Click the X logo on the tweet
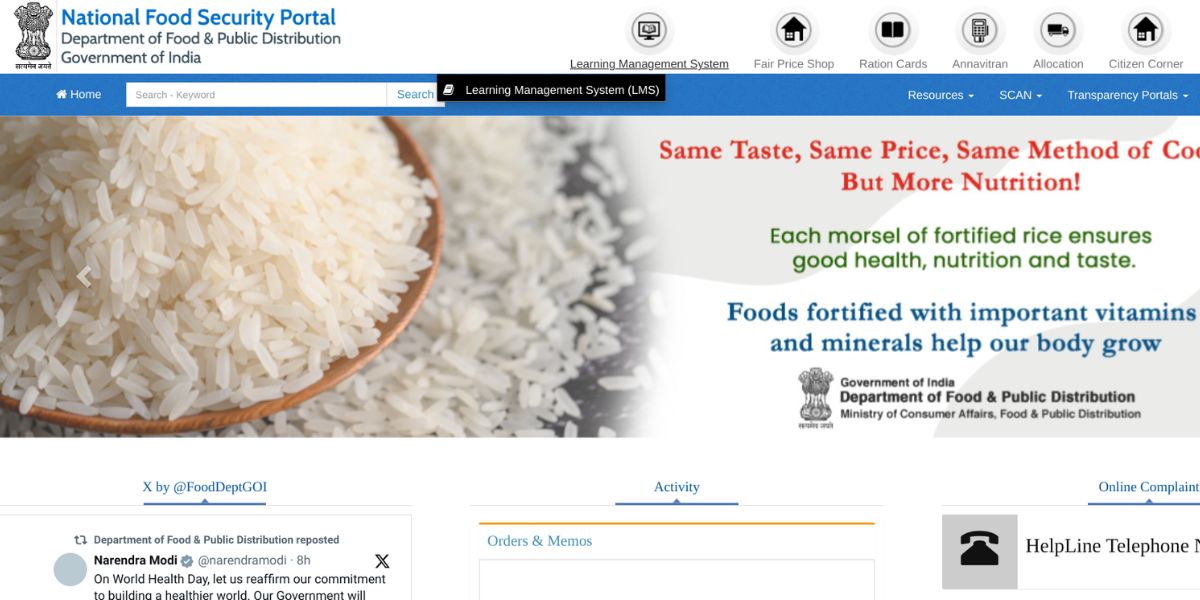Screen dimensions: 1200x600 [382, 561]
